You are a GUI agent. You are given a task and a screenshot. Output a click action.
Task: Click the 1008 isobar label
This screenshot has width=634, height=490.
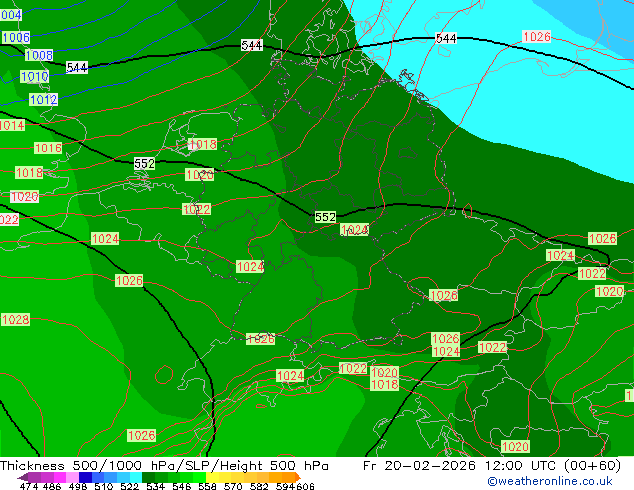39,55
